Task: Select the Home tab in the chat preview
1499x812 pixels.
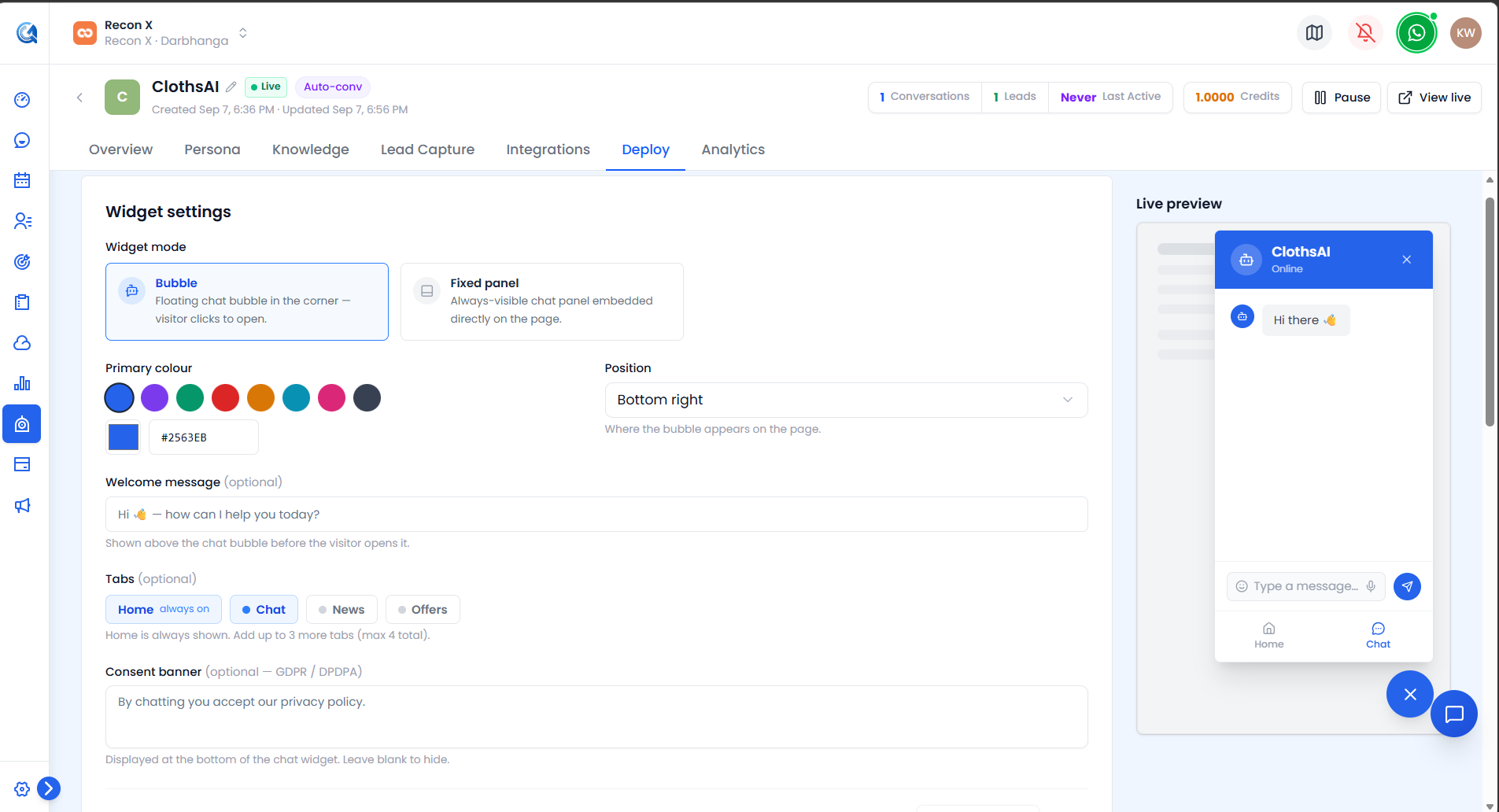Action: pyautogui.click(x=1268, y=636)
